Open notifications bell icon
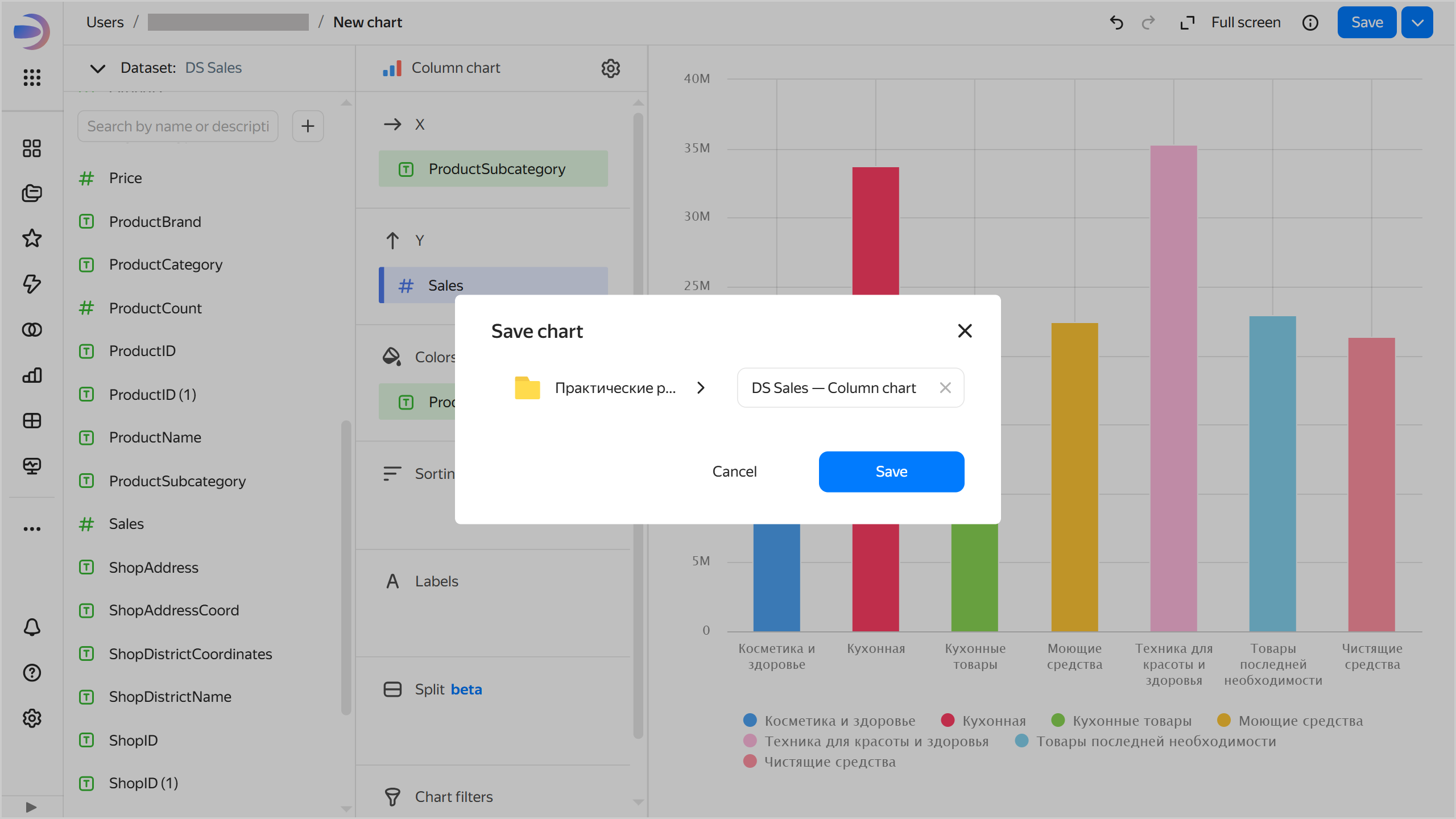This screenshot has width=1456, height=819. coord(32,627)
